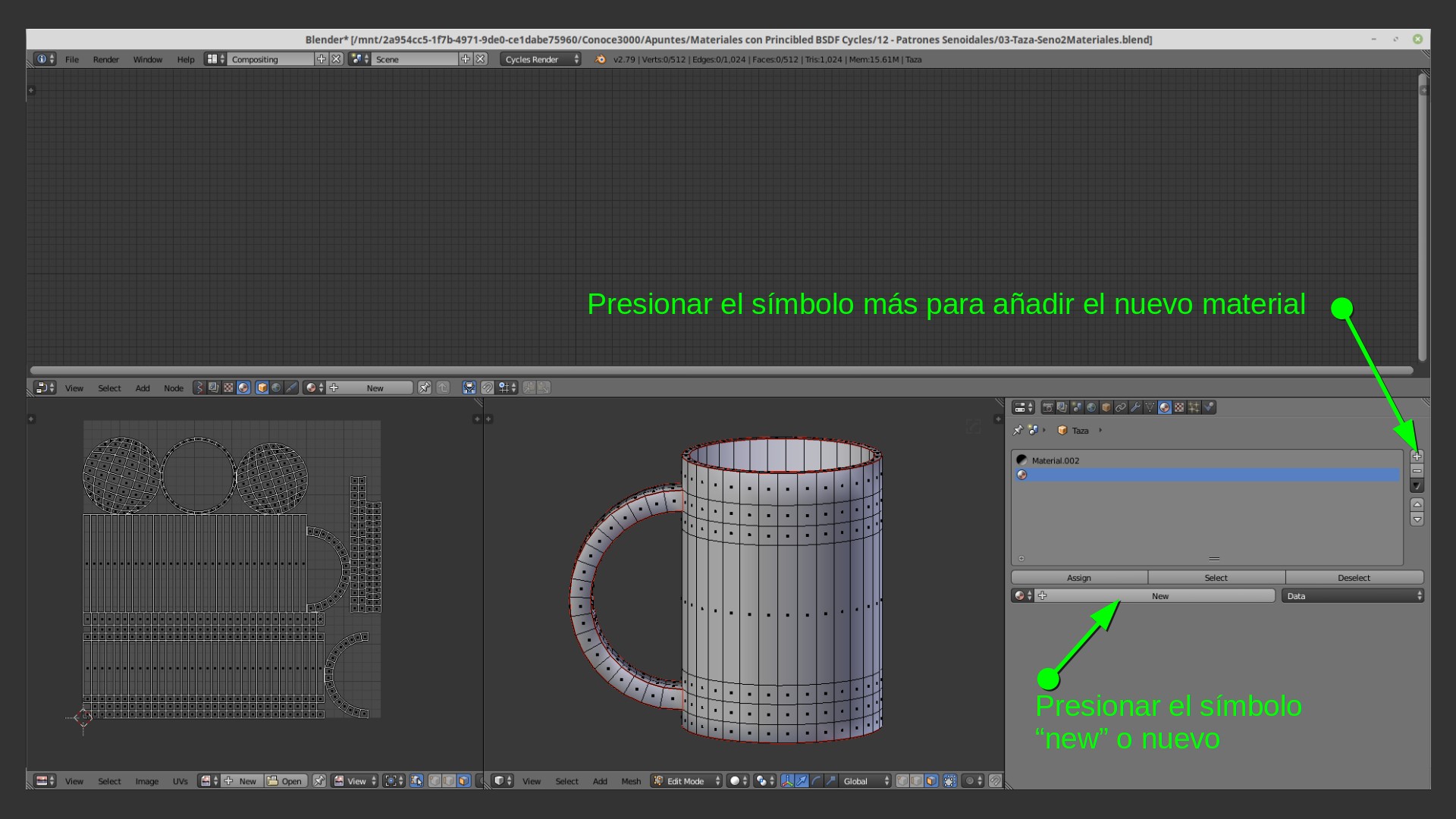Open material slot specials down-arrow menu
Image resolution: width=1456 pixels, height=819 pixels.
pos(1417,486)
